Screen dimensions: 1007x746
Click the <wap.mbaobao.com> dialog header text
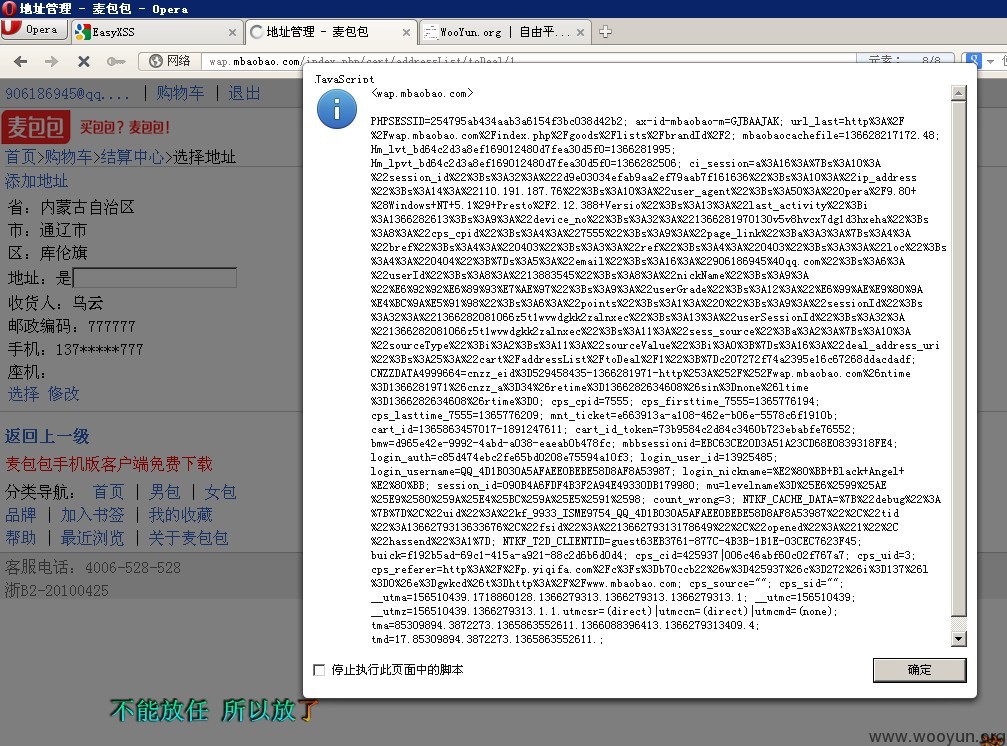pyautogui.click(x=422, y=93)
